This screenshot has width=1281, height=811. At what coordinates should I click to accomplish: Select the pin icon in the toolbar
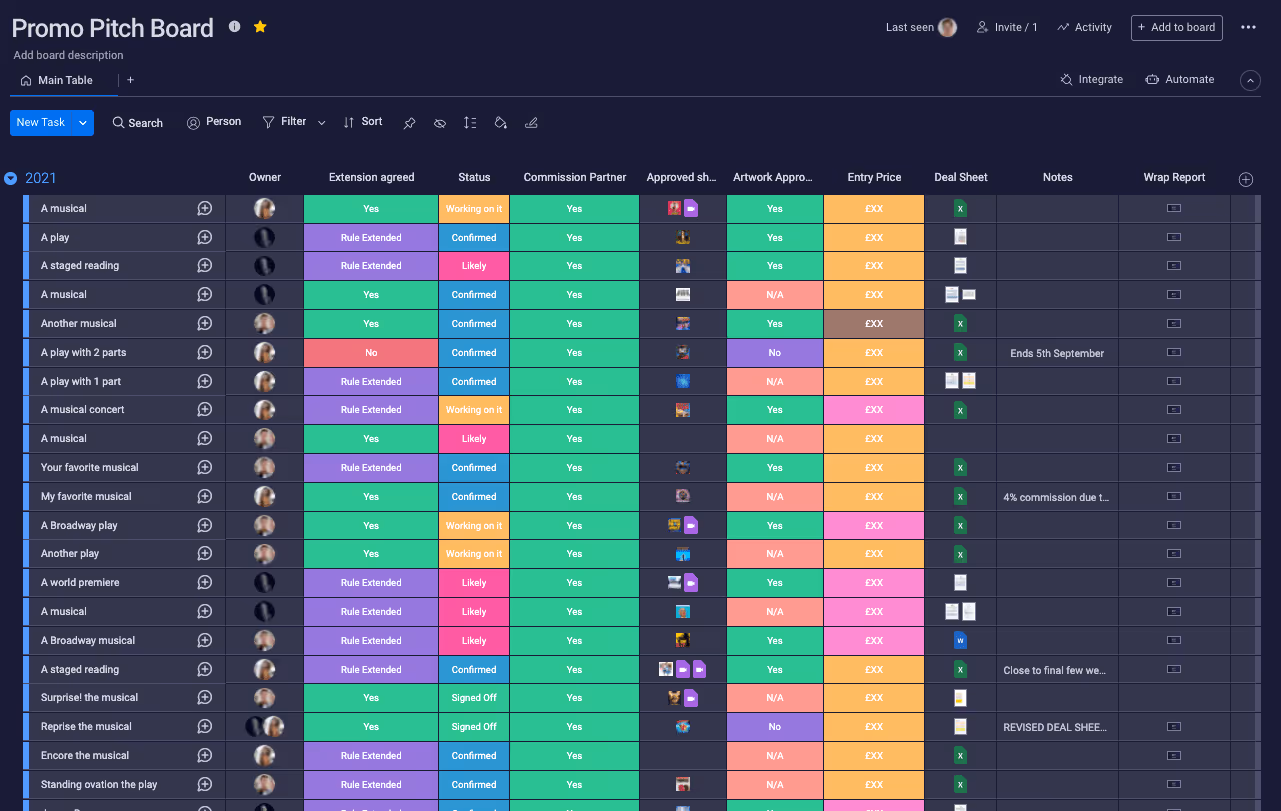click(409, 122)
